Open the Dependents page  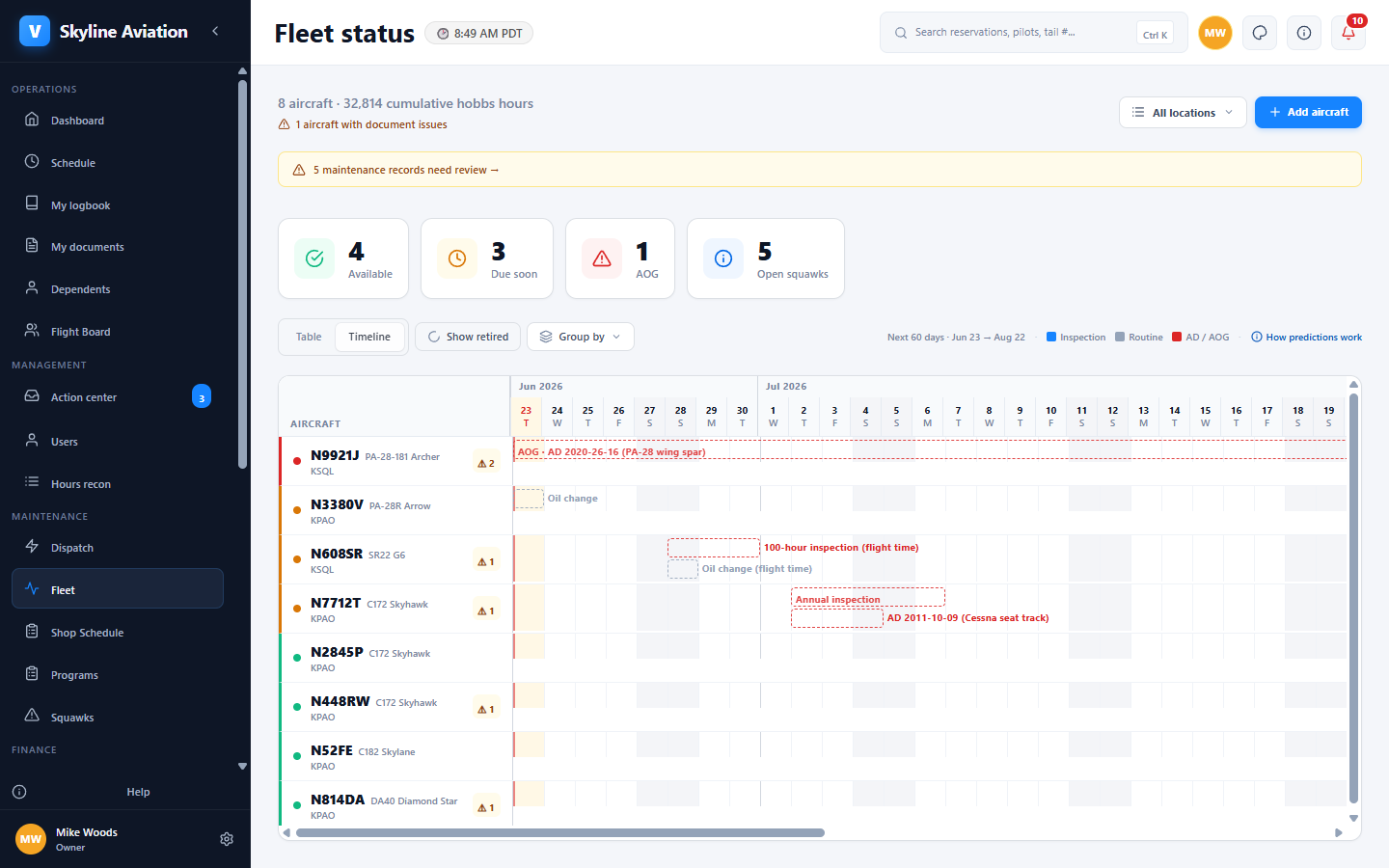118,289
